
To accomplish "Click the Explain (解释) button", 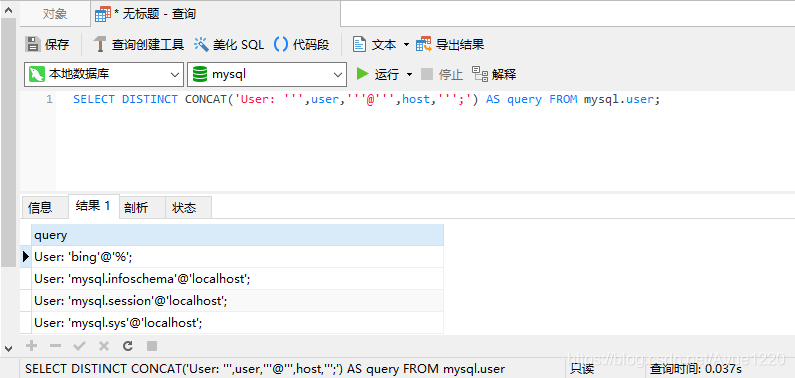I will (494, 74).
